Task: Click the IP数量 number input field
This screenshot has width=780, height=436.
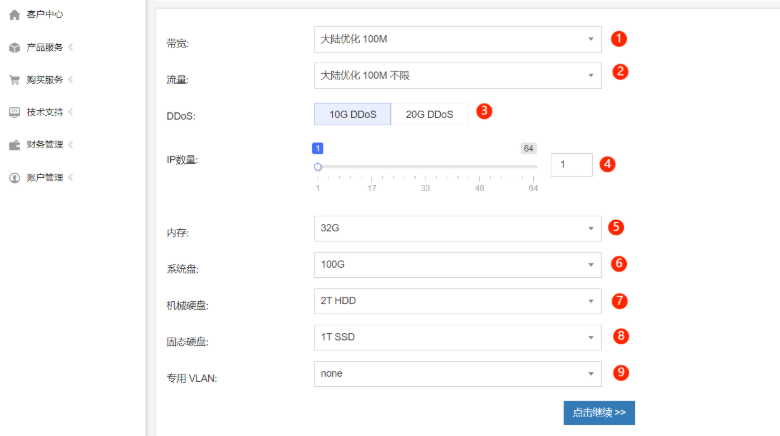Action: [x=572, y=165]
